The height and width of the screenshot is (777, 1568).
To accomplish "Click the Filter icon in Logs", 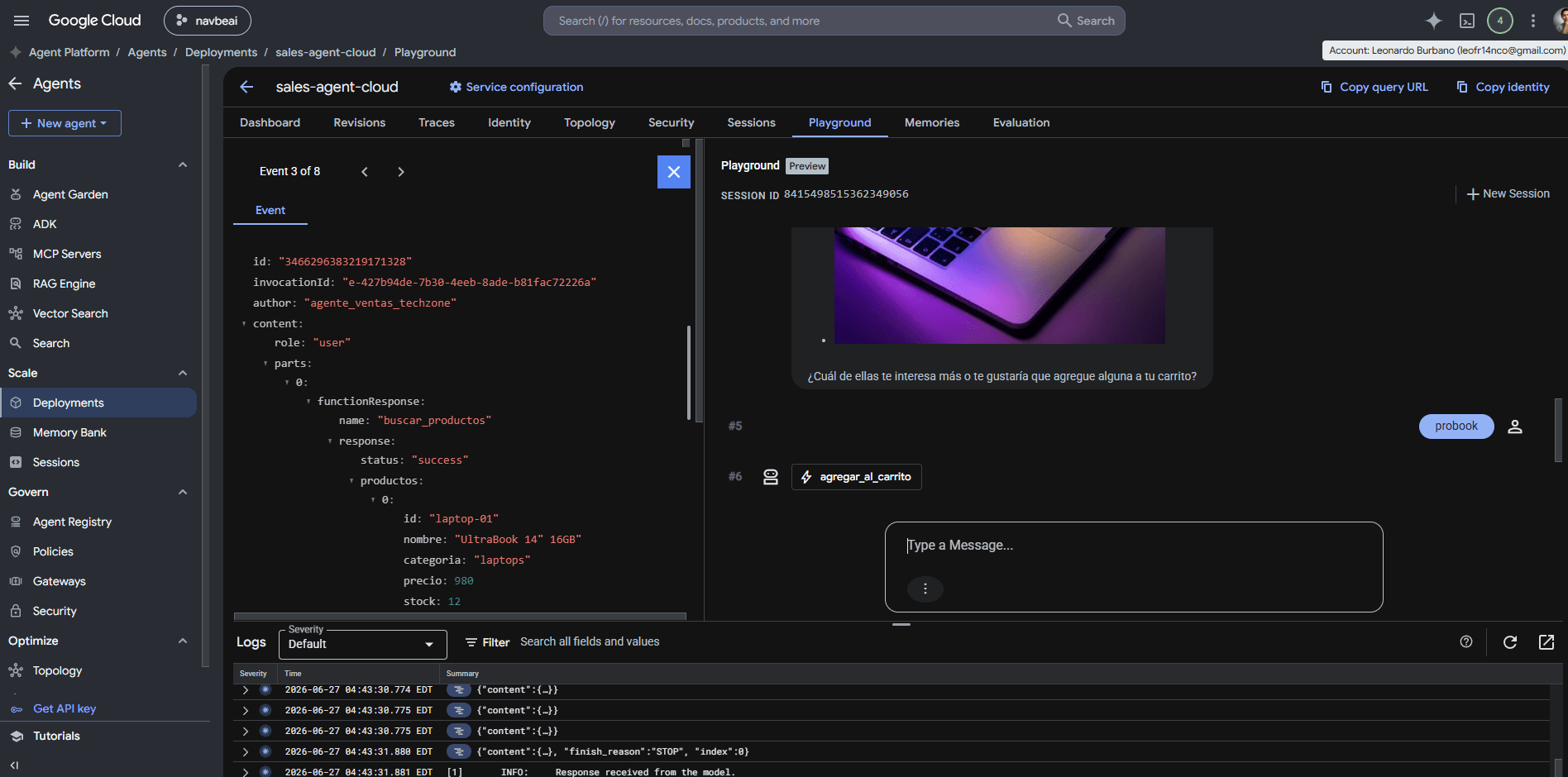I will pos(471,642).
